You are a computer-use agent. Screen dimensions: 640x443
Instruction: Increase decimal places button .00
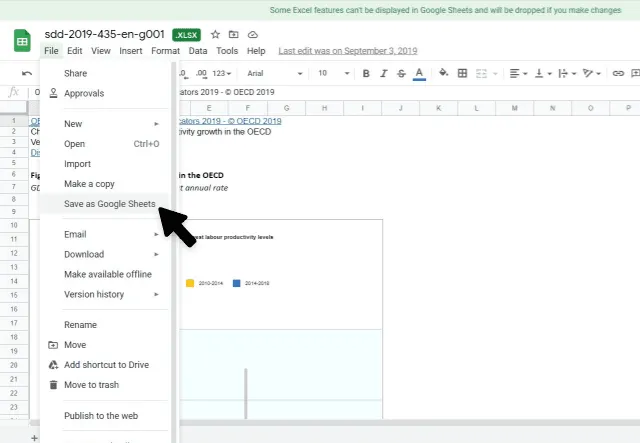click(201, 73)
